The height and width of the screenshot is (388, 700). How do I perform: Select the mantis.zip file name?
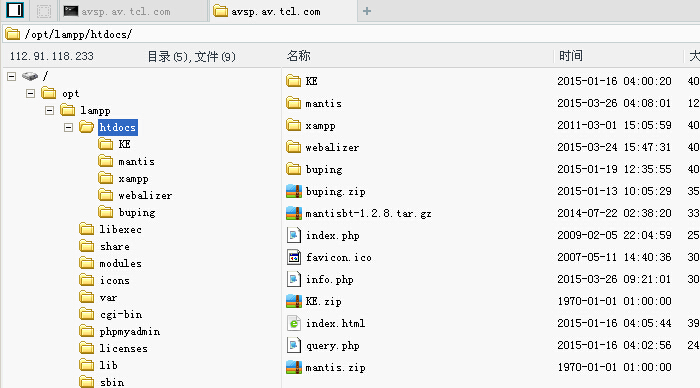pos(336,367)
